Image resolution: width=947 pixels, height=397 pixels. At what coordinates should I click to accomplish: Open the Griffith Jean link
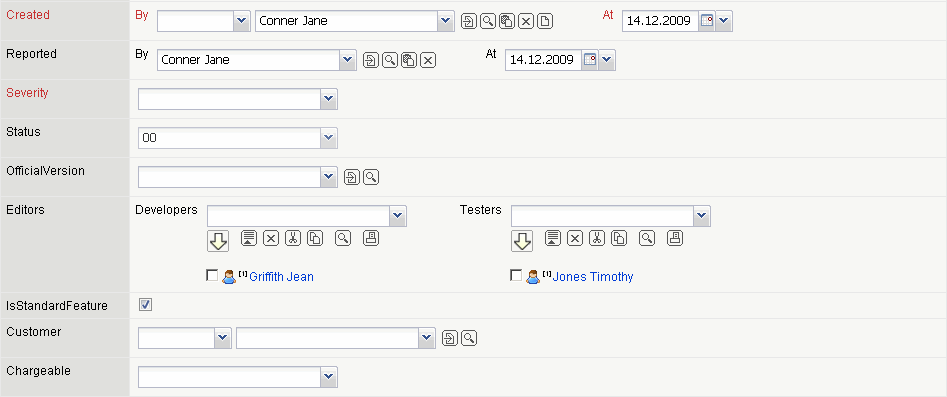pyautogui.click(x=281, y=277)
